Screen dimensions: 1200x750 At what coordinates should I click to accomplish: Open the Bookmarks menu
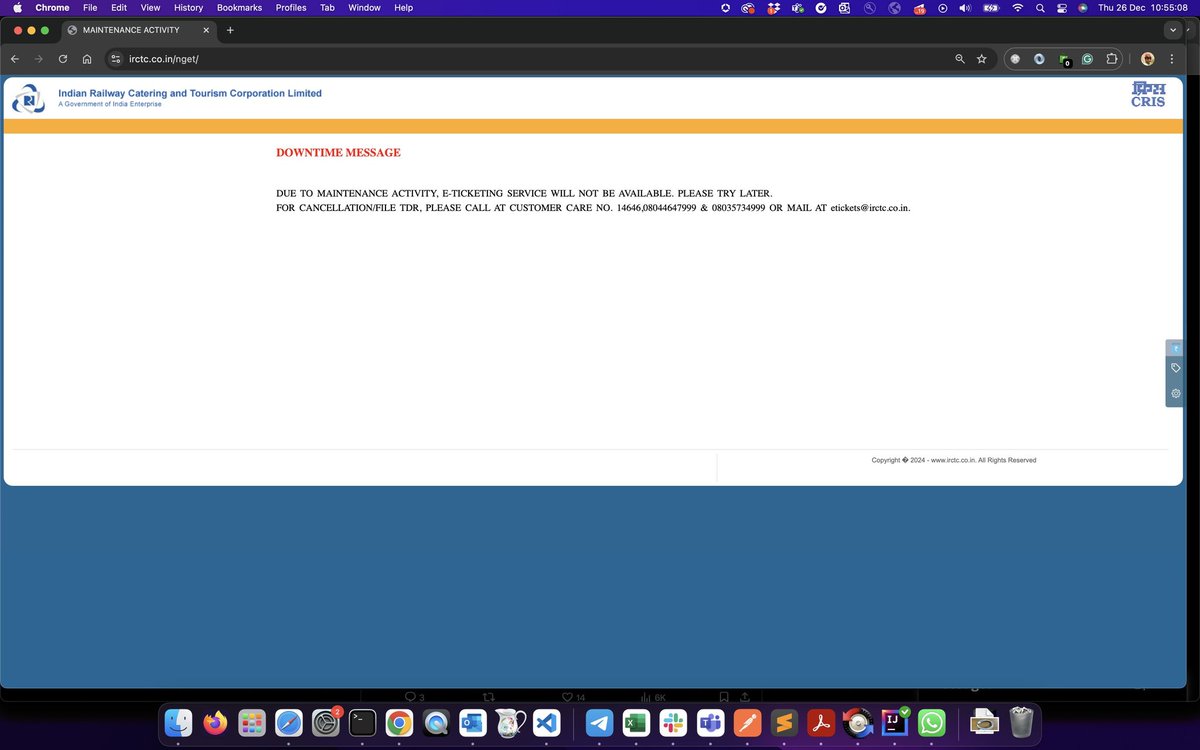pos(239,7)
